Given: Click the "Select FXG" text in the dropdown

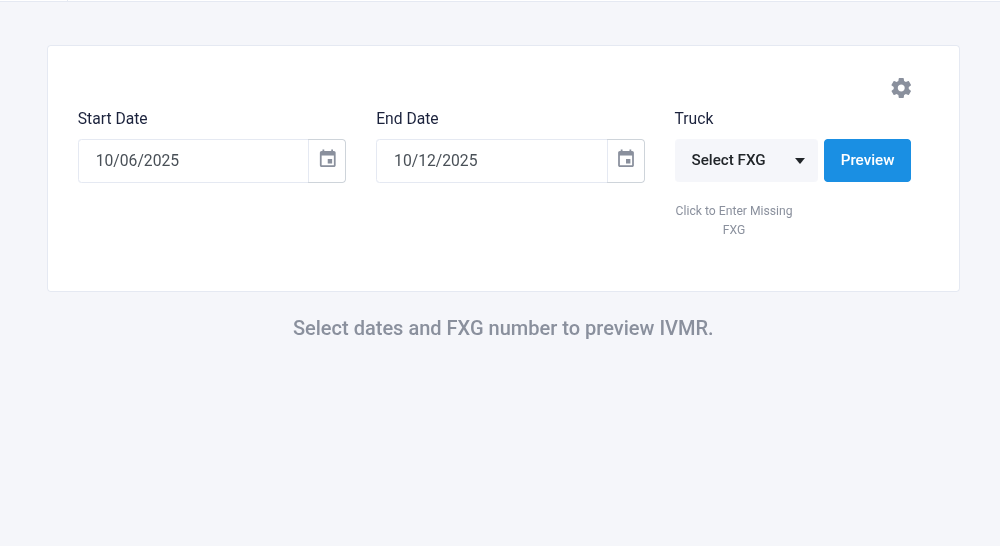Looking at the screenshot, I should click(728, 160).
